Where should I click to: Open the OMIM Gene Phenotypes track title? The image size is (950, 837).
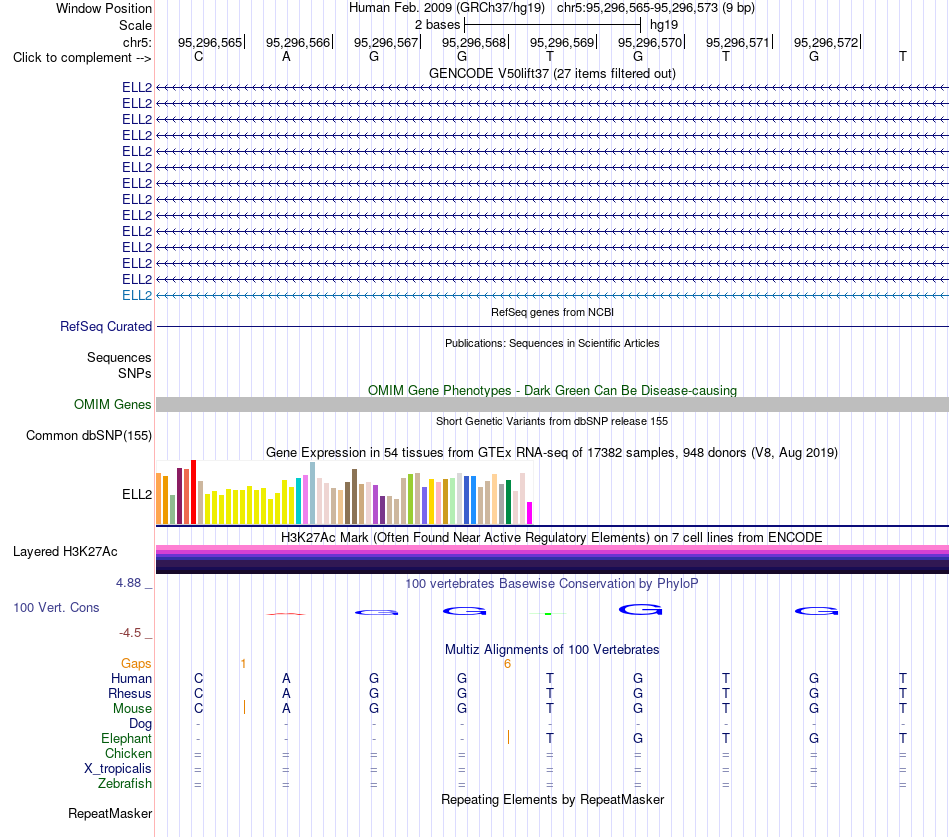[552, 390]
